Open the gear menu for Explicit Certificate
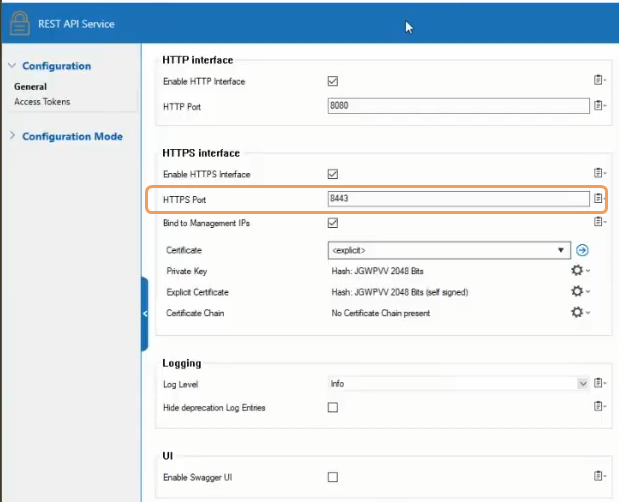Image resolution: width=619 pixels, height=502 pixels. [577, 291]
